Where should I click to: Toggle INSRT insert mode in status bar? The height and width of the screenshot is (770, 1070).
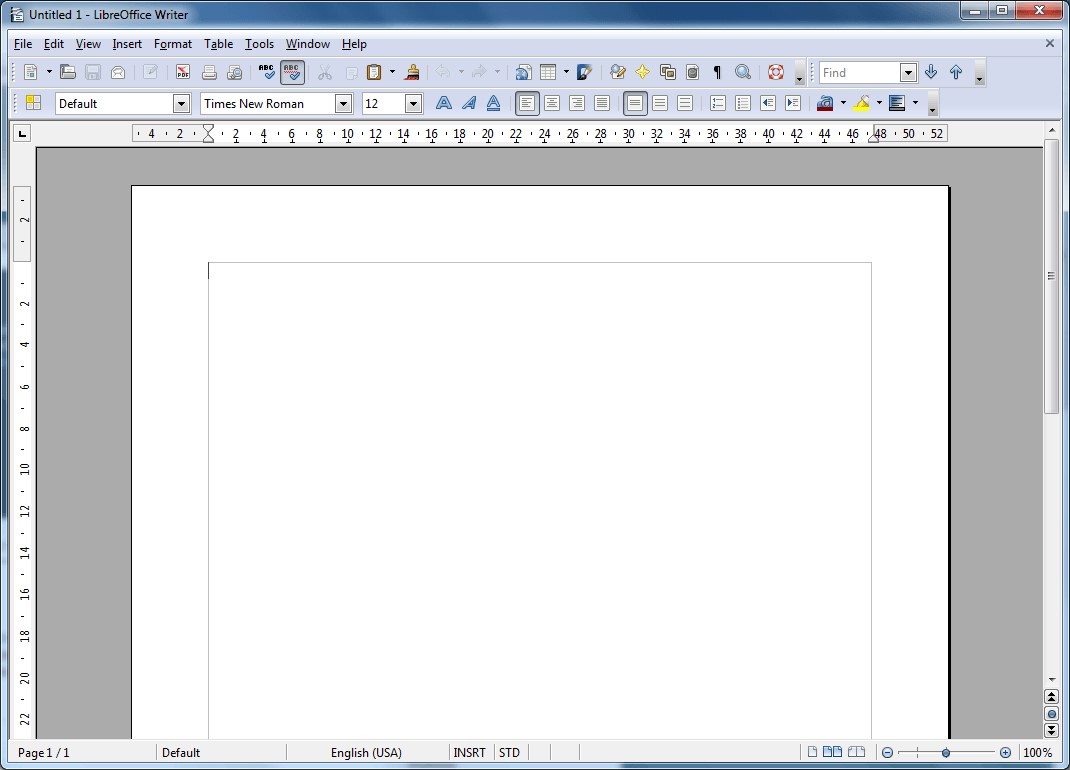(x=469, y=752)
